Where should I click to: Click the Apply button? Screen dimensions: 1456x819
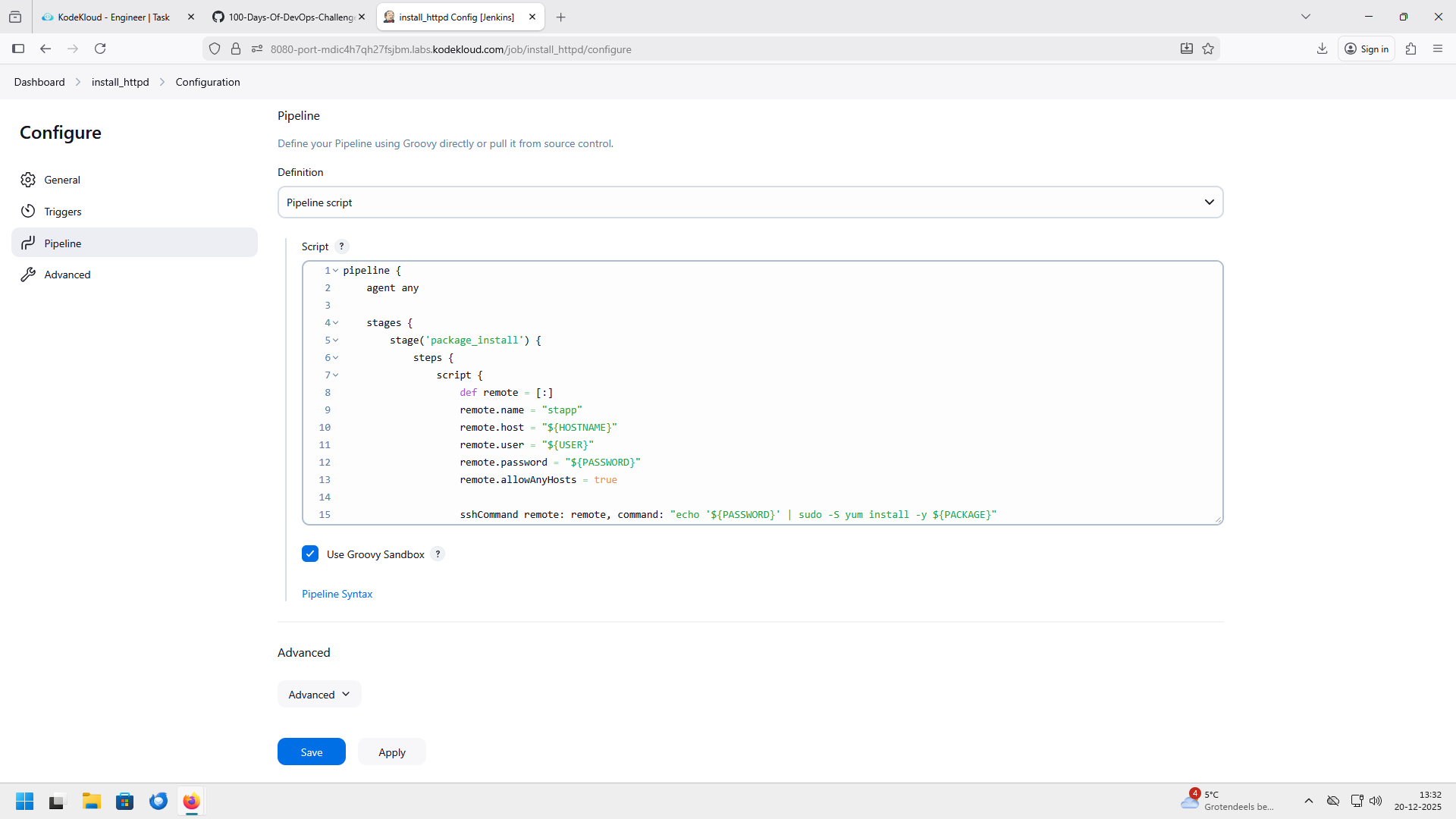391,752
